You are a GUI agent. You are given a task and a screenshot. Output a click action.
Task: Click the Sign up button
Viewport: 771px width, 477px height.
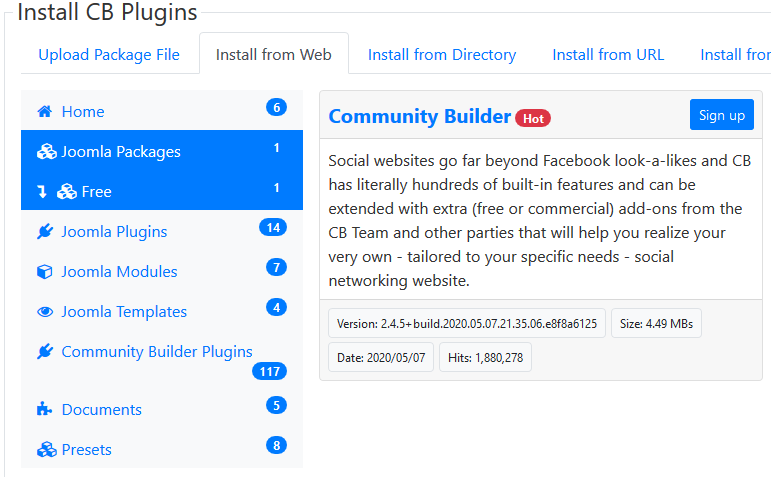[721, 115]
